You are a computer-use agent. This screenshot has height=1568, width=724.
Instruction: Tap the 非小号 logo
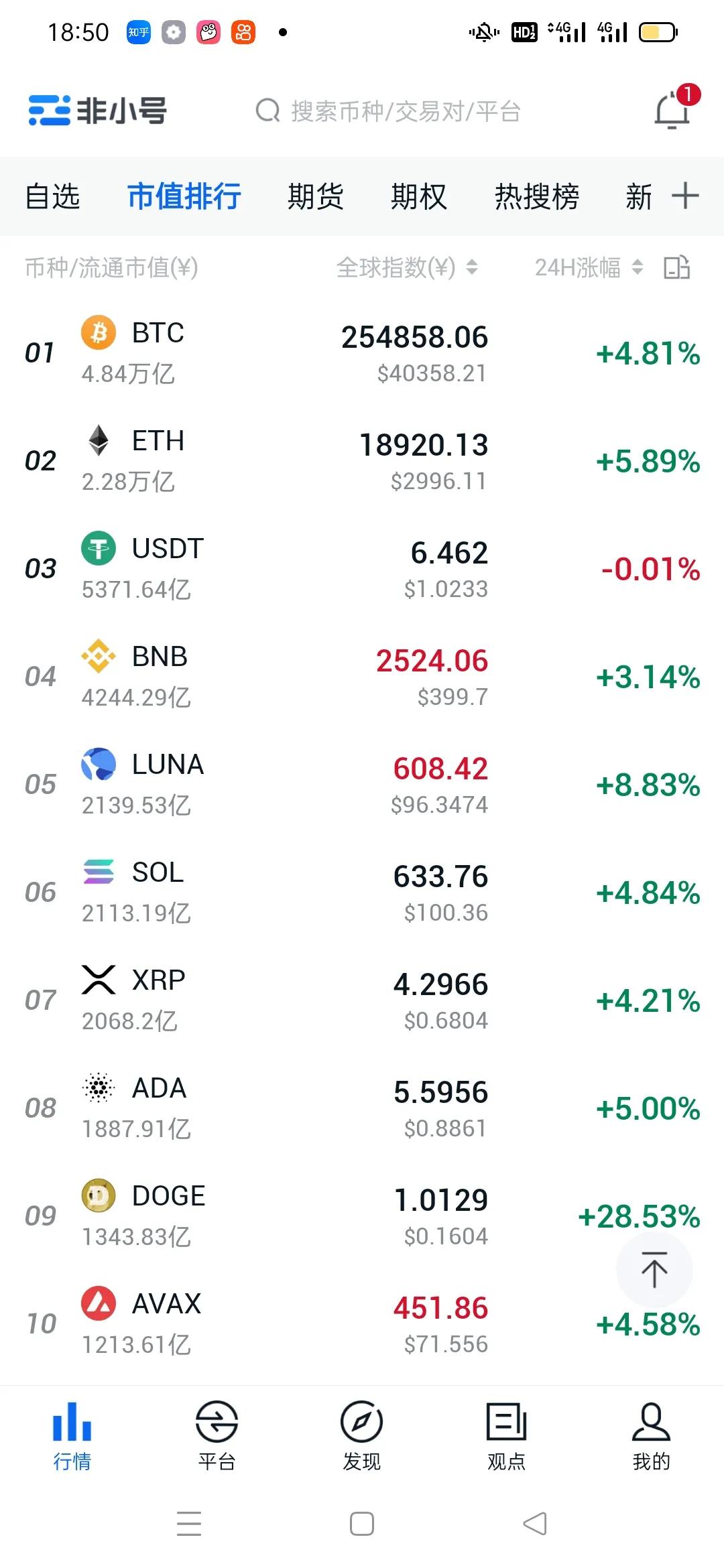[97, 110]
